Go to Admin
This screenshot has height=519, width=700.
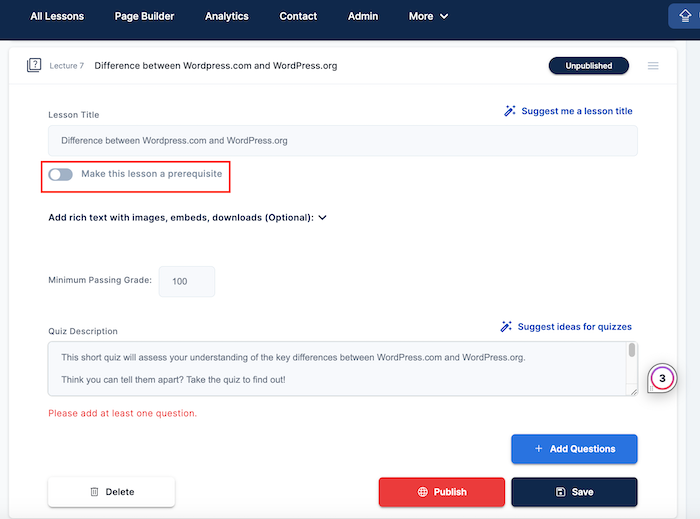click(x=362, y=17)
